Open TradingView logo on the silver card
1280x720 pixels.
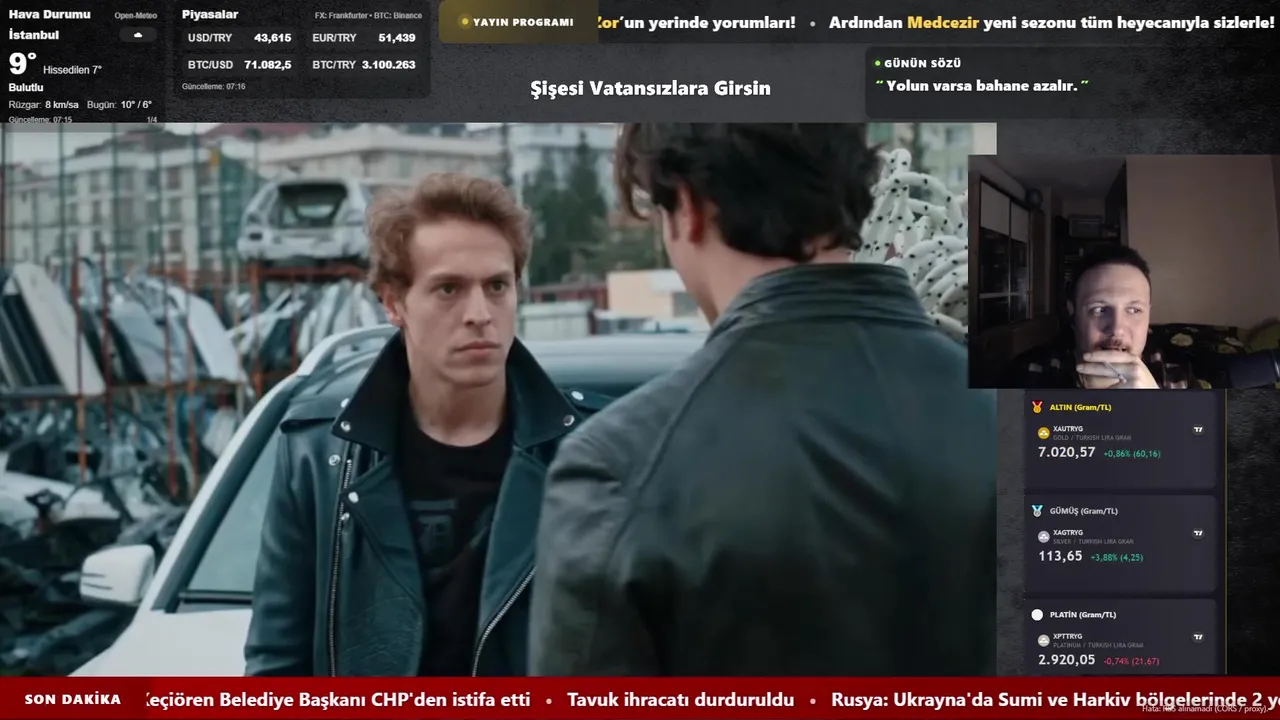[x=1198, y=534]
